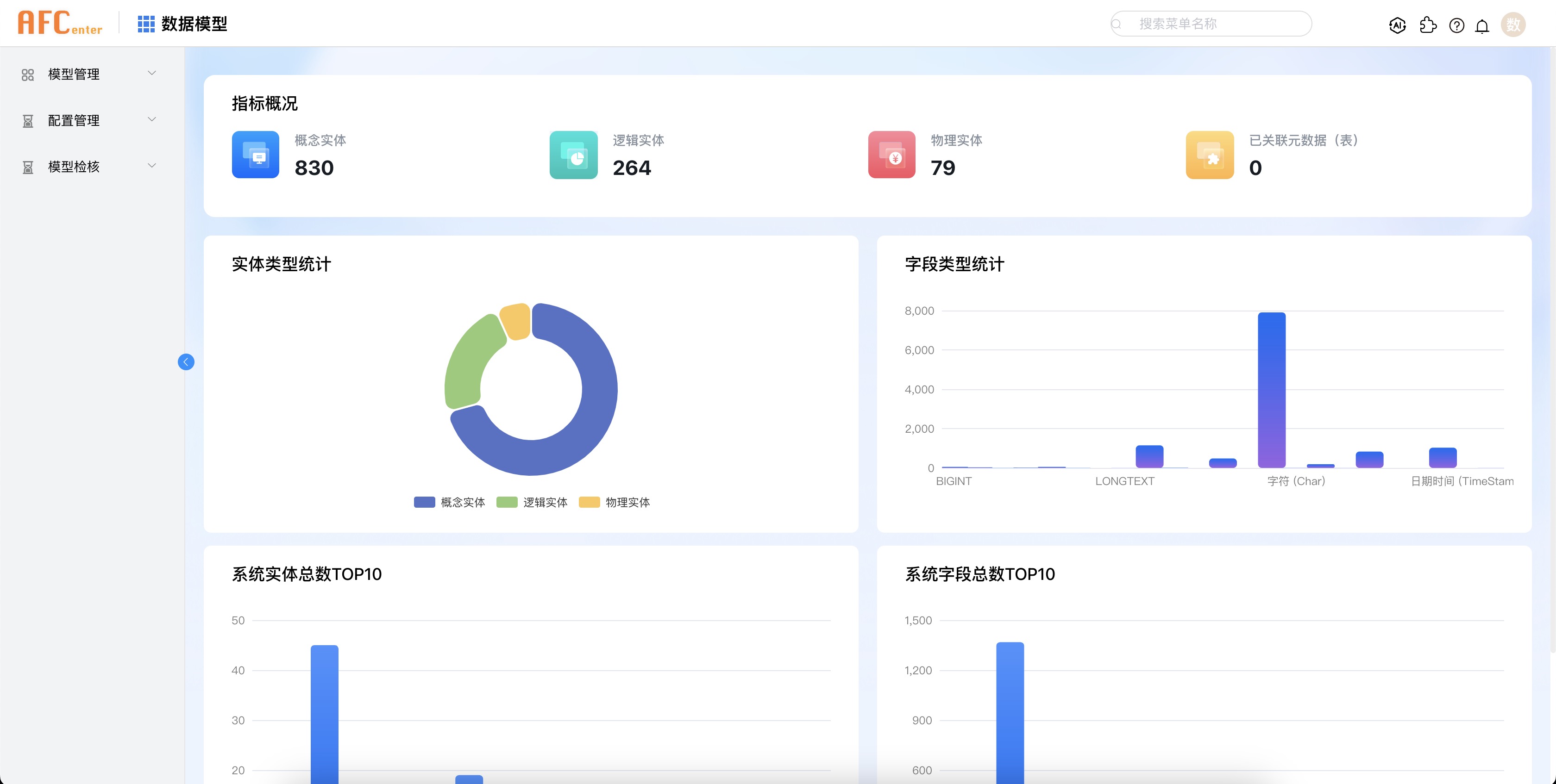The height and width of the screenshot is (784, 1556).
Task: Collapse the sidebar with blue arrow button
Action: [186, 361]
